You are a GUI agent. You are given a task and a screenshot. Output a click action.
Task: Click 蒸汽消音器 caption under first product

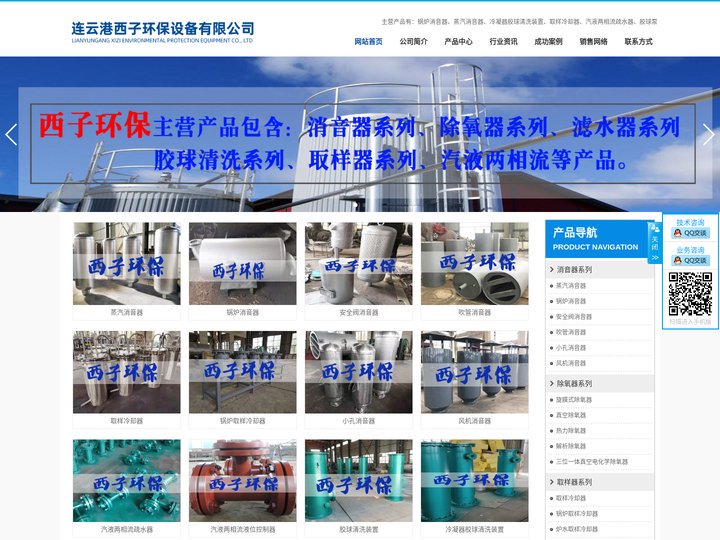pyautogui.click(x=127, y=312)
